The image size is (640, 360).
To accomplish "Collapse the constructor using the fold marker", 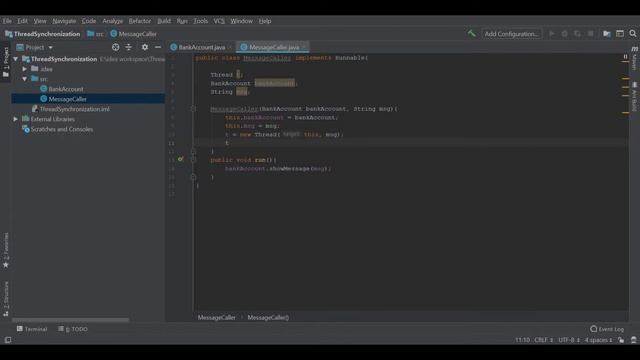I will coord(193,109).
